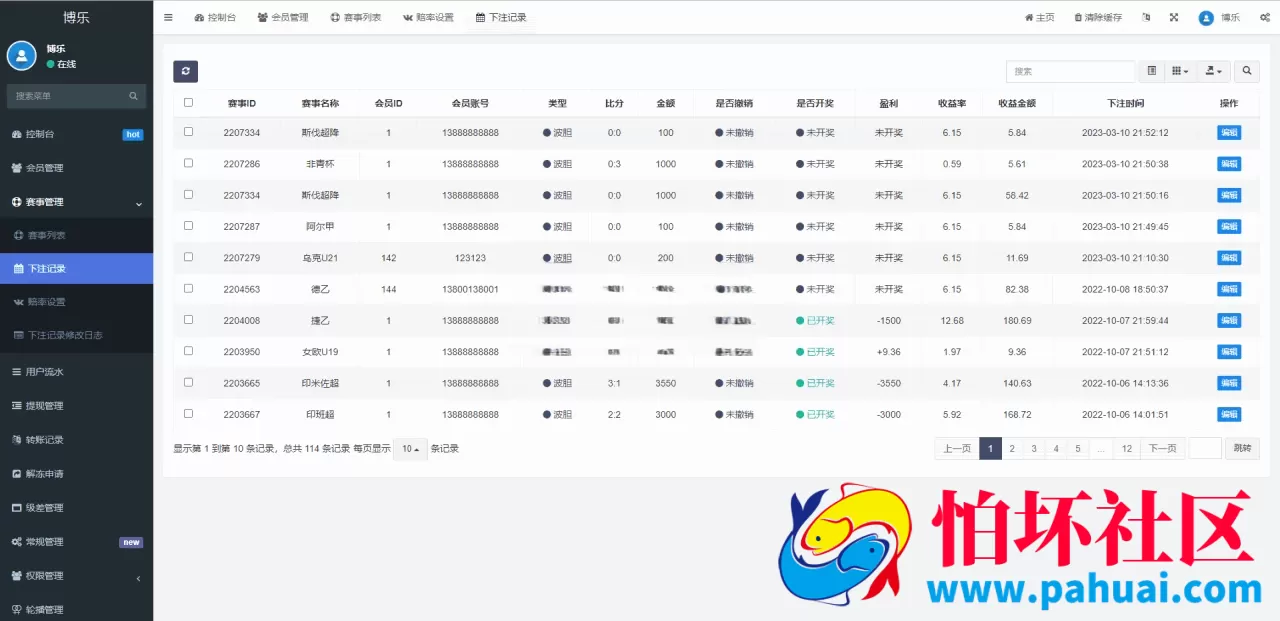
Task: Click 清除缓存 in the top bar
Action: point(1098,17)
